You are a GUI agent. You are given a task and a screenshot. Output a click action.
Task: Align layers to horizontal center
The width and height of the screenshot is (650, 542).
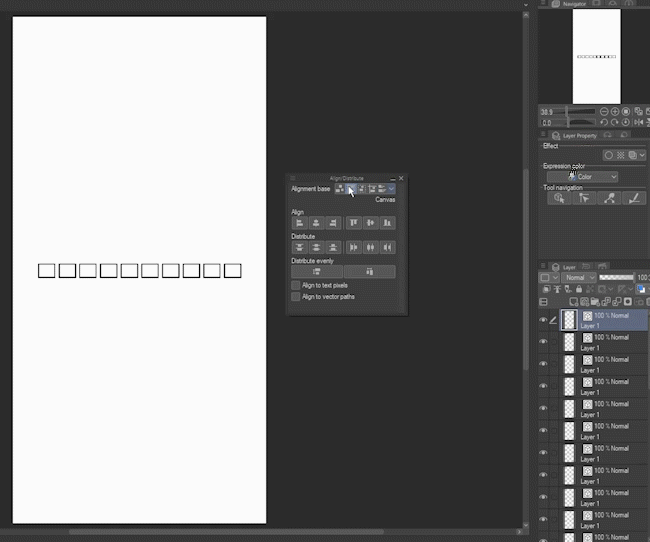click(x=316, y=223)
